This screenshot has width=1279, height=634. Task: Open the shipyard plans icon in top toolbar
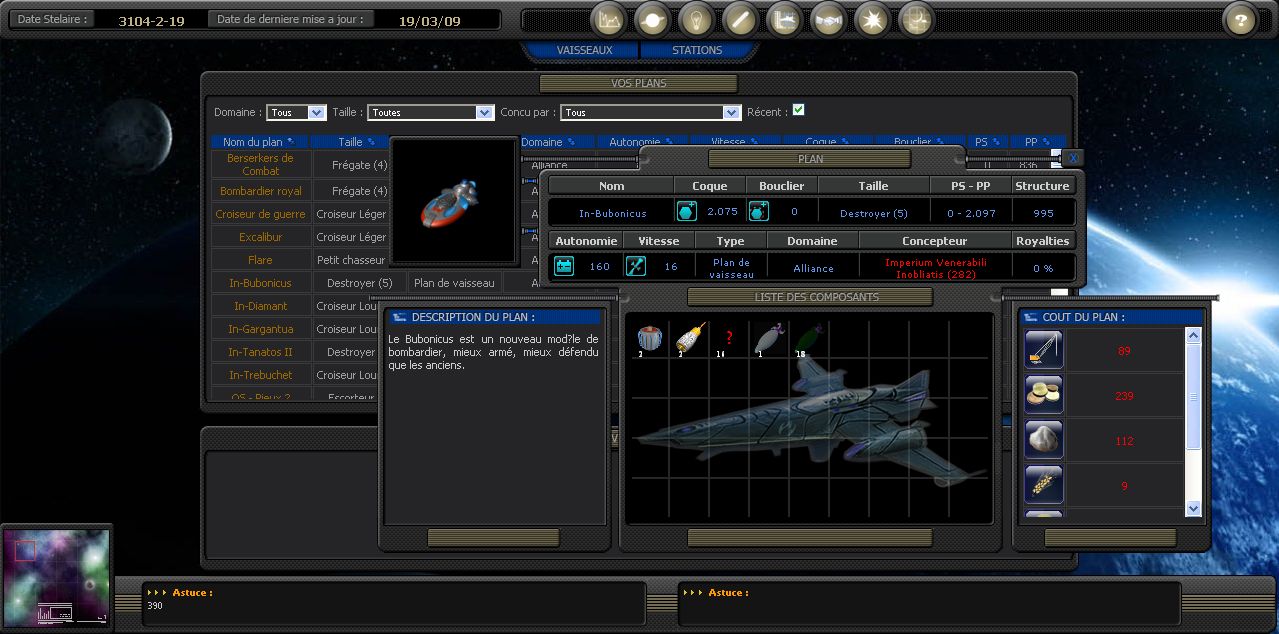click(784, 19)
